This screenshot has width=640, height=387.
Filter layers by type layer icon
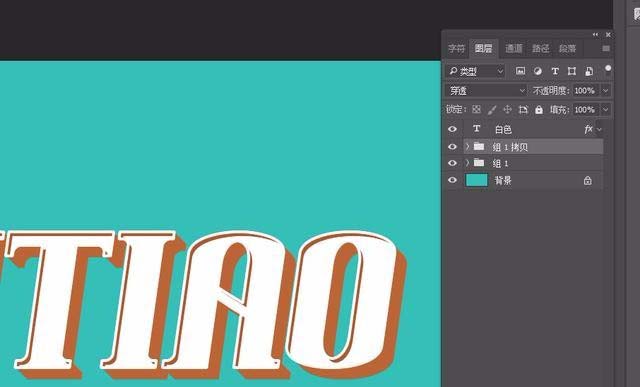click(x=555, y=71)
